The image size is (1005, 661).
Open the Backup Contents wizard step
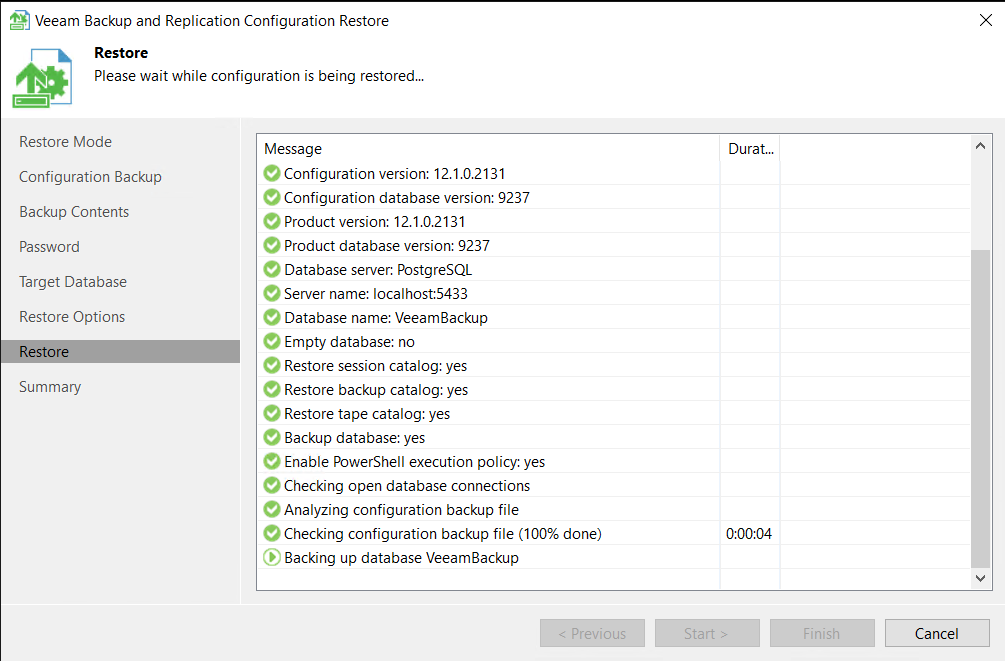pyautogui.click(x=74, y=212)
